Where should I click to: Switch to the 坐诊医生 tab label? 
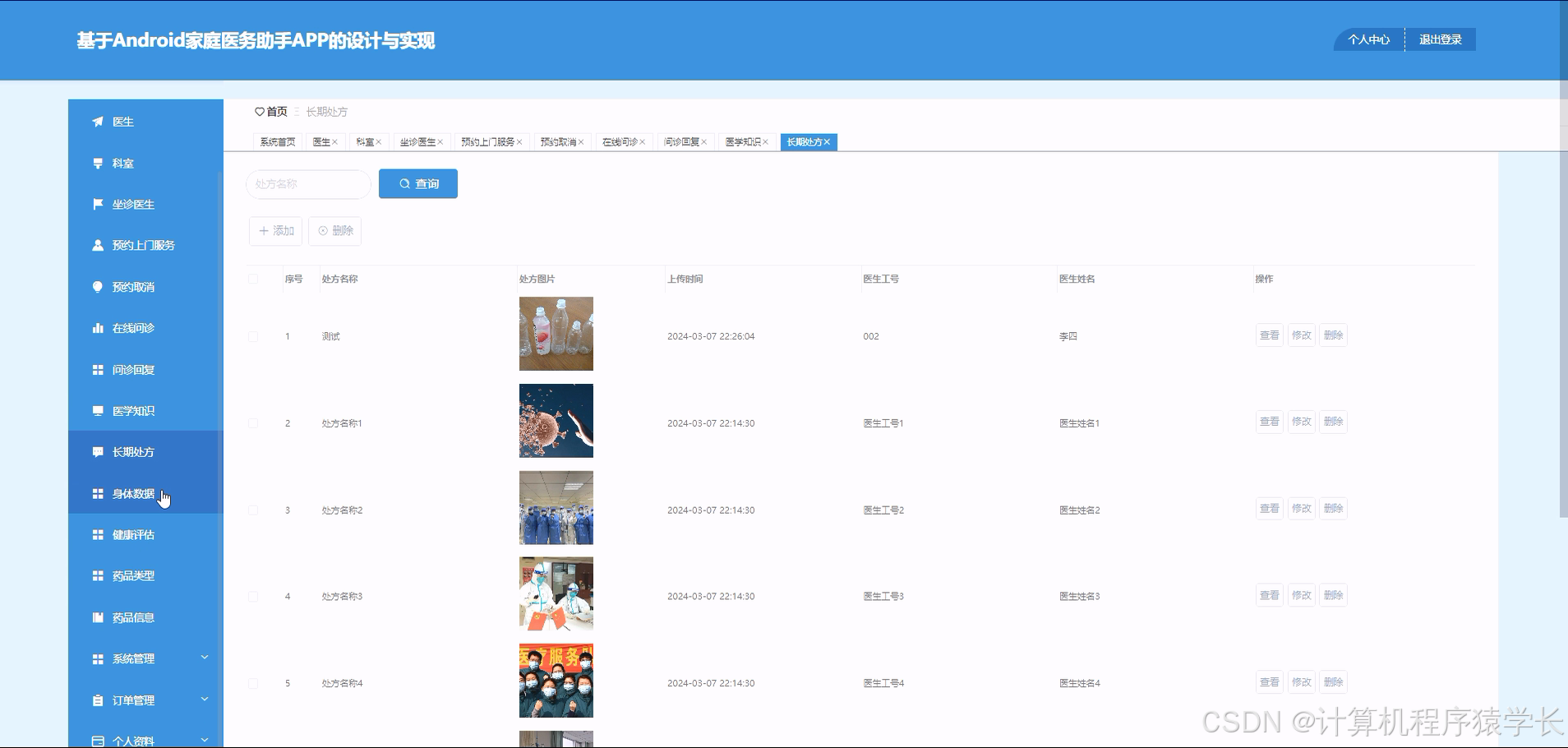pos(417,142)
